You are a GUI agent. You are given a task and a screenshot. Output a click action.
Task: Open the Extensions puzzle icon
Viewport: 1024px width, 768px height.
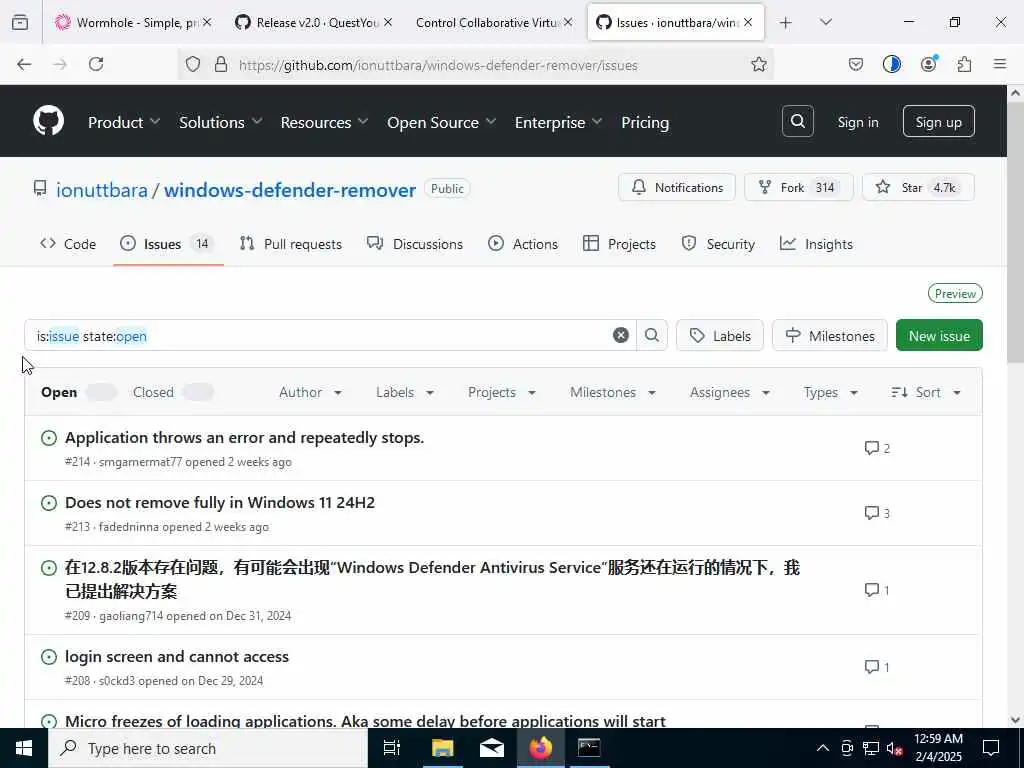(x=964, y=64)
